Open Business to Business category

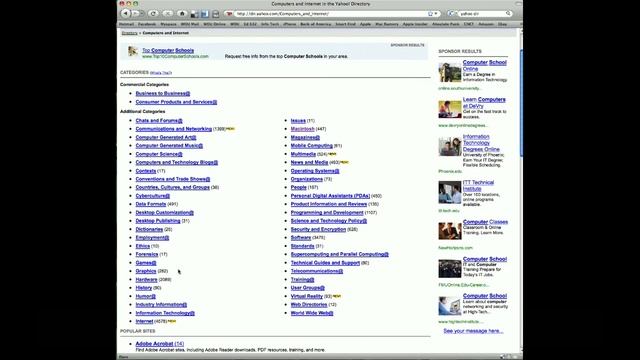click(x=162, y=93)
